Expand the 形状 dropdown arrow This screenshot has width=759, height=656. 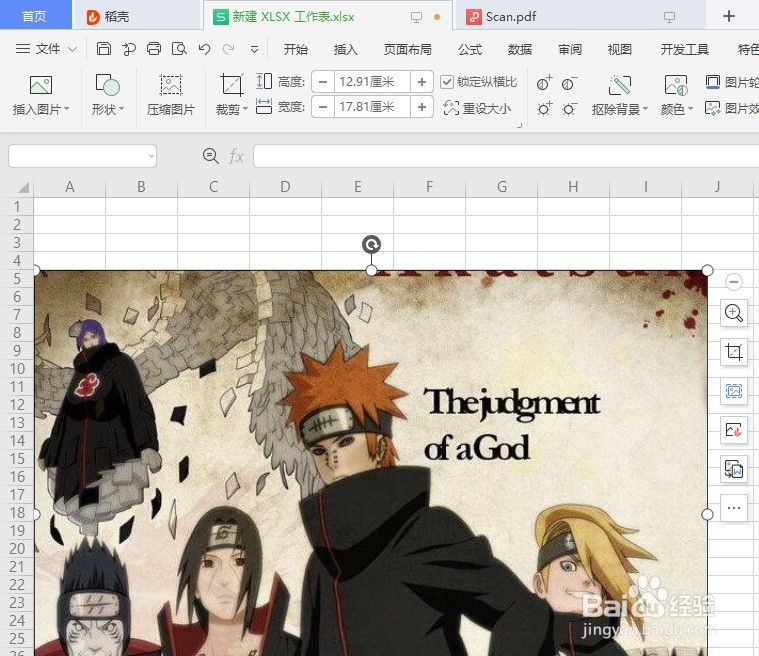(x=121, y=109)
